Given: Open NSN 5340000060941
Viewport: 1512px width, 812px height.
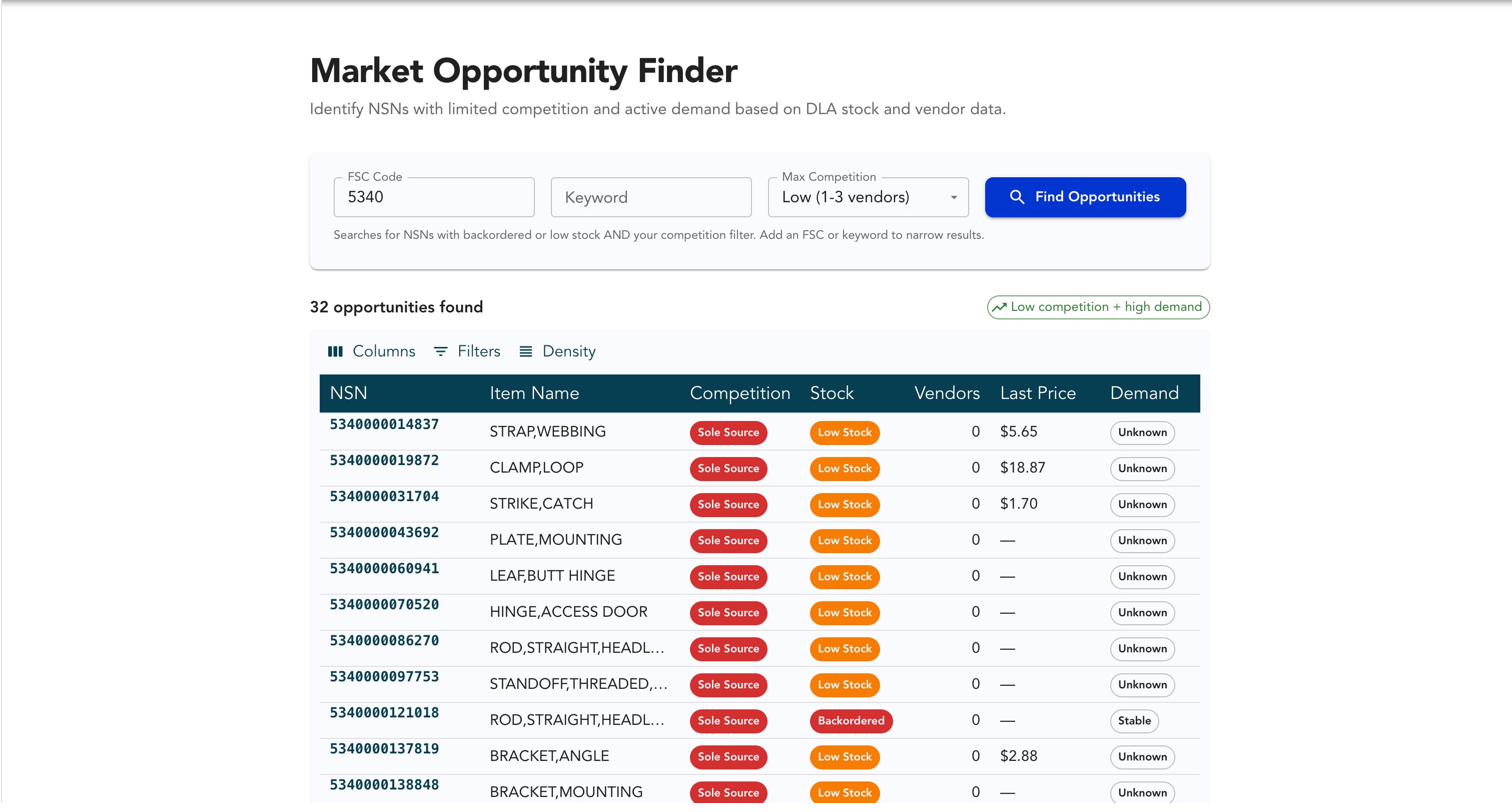Looking at the screenshot, I should tap(384, 568).
